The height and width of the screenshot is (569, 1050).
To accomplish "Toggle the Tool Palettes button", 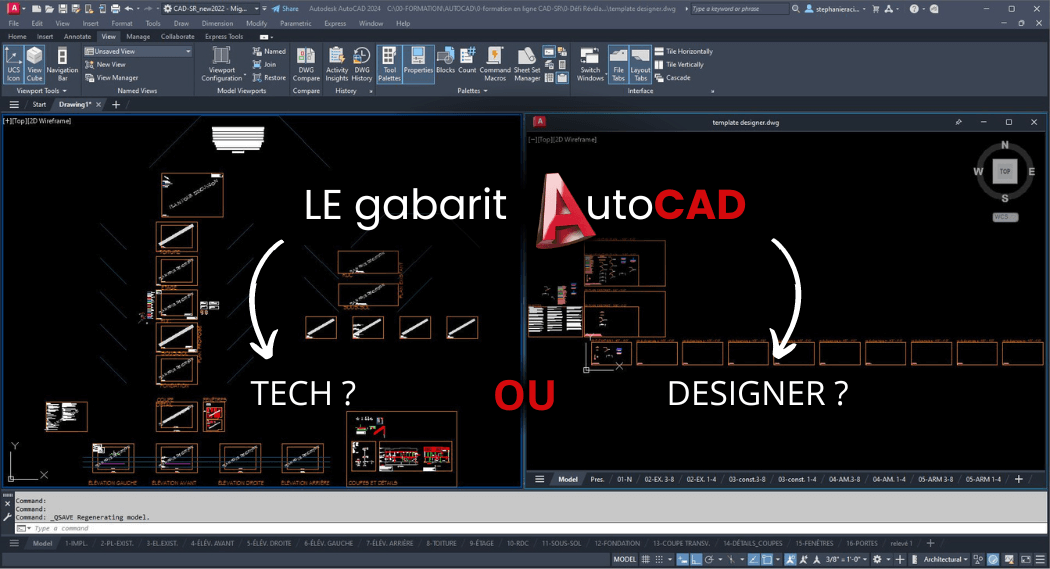I will (x=389, y=64).
